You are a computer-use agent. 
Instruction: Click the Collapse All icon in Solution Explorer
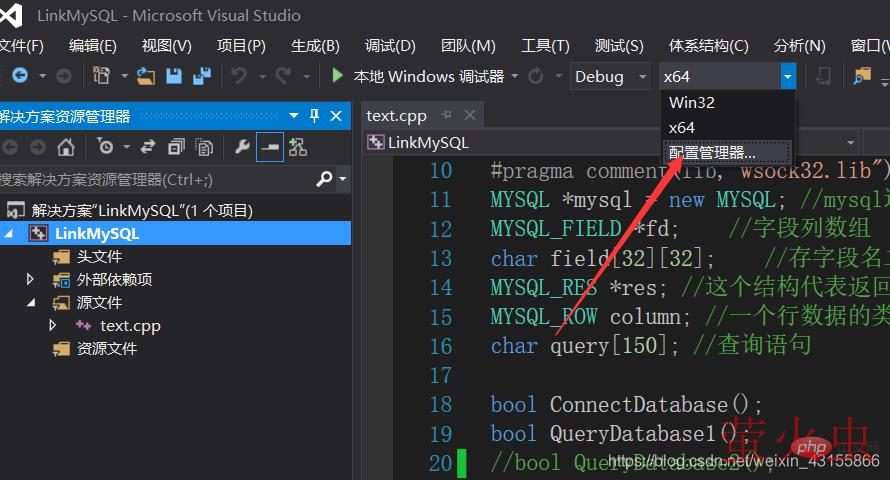[x=176, y=148]
